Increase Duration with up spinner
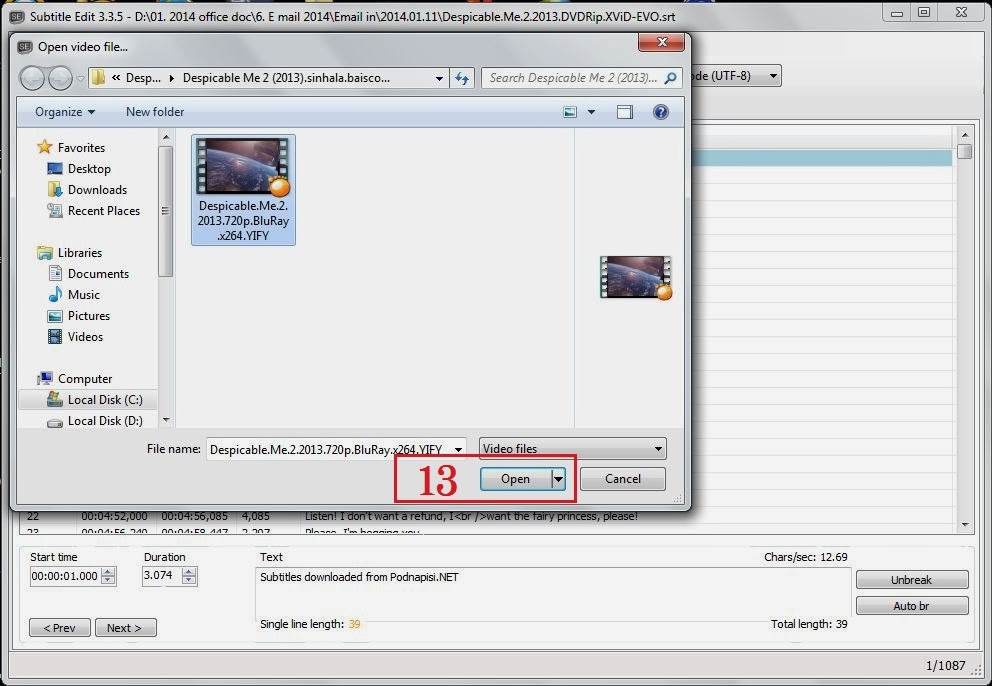The width and height of the screenshot is (992, 686). (189, 571)
